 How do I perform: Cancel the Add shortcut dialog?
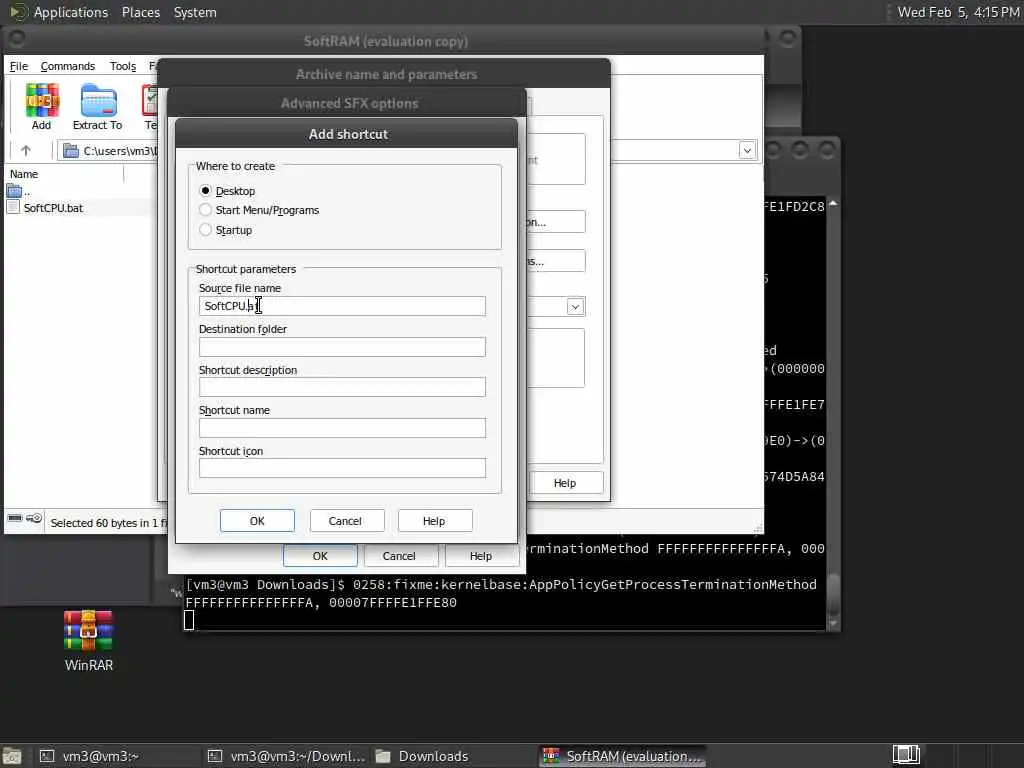(345, 521)
